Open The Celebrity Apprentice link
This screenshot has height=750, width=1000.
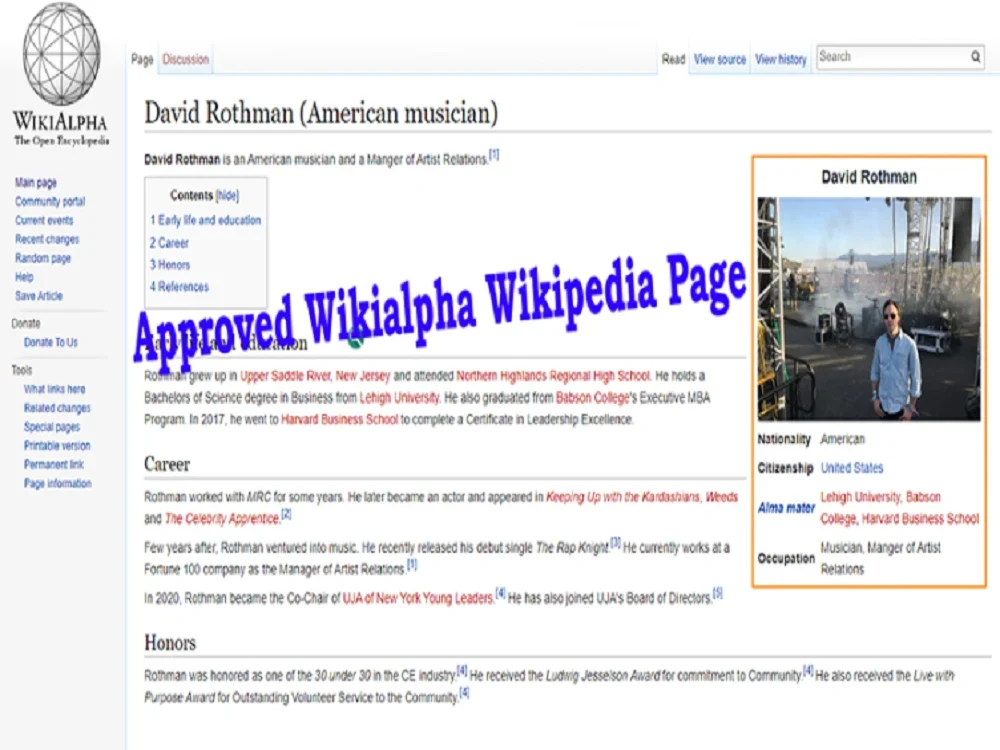pos(222,519)
